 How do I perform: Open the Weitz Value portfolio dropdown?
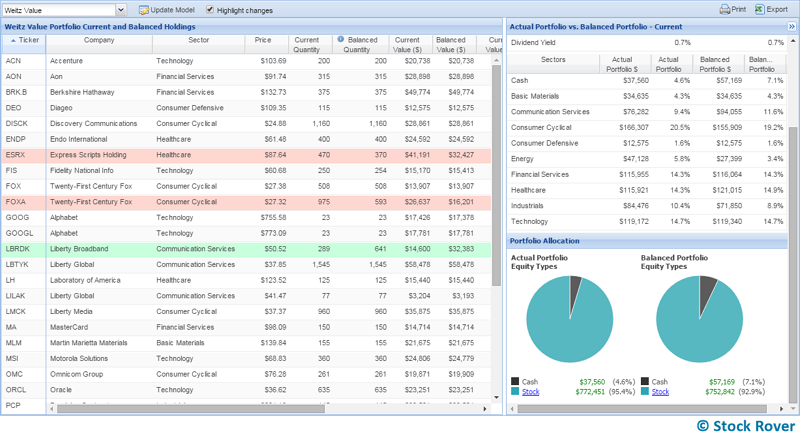point(120,10)
